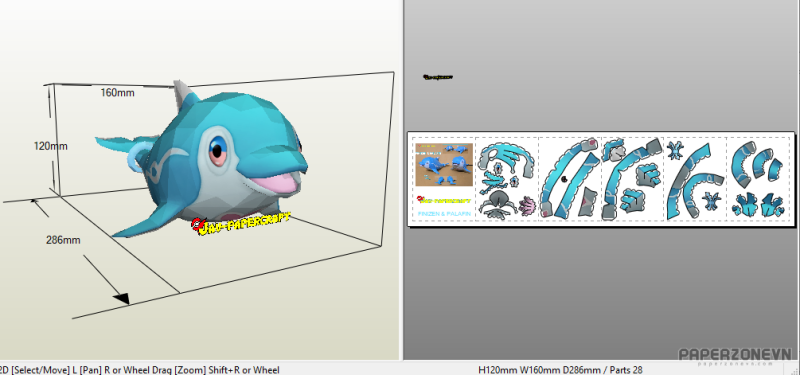Viewport: 800px width, 375px height.
Task: Click the splitter between 3D and 2D panes
Action: (x=401, y=180)
